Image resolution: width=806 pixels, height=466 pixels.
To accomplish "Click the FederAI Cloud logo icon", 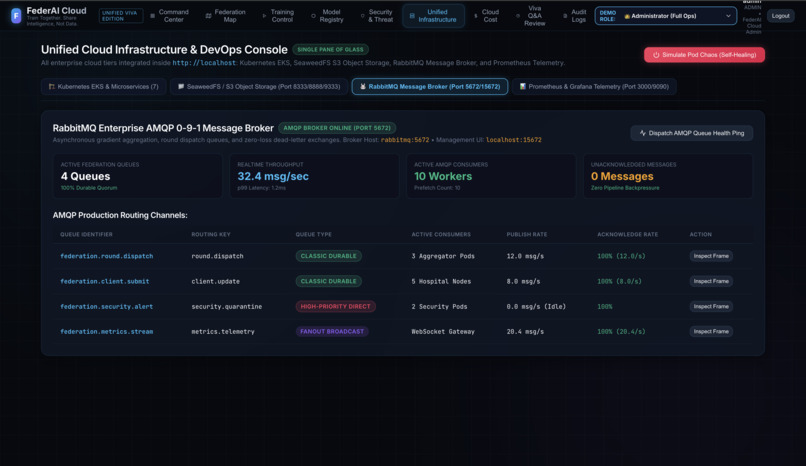I will pyautogui.click(x=16, y=16).
